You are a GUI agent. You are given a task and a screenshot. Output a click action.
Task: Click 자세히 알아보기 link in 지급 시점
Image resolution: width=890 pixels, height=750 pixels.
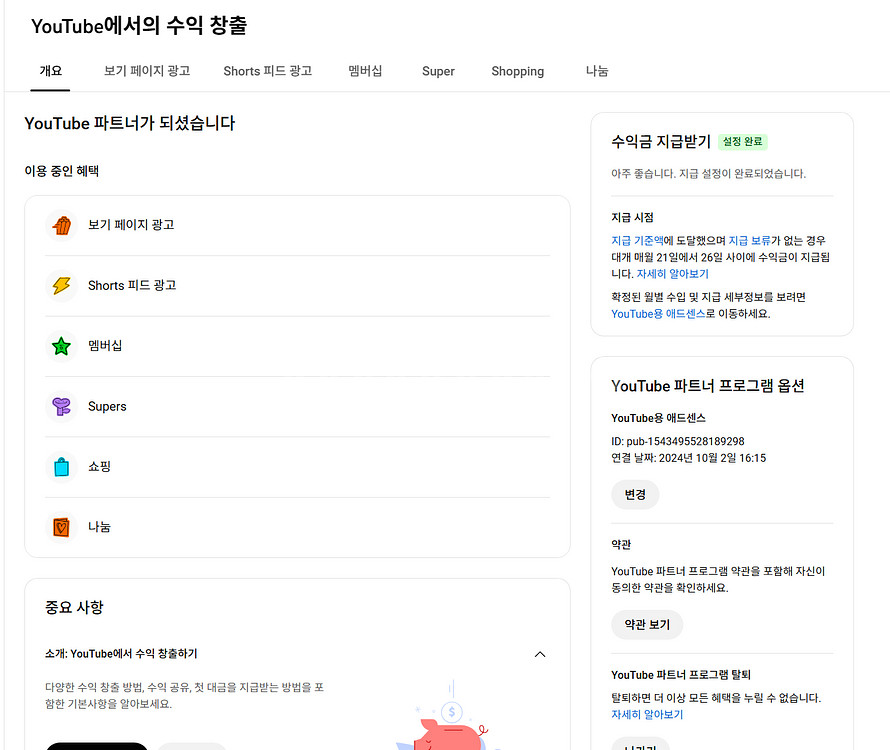coord(673,274)
